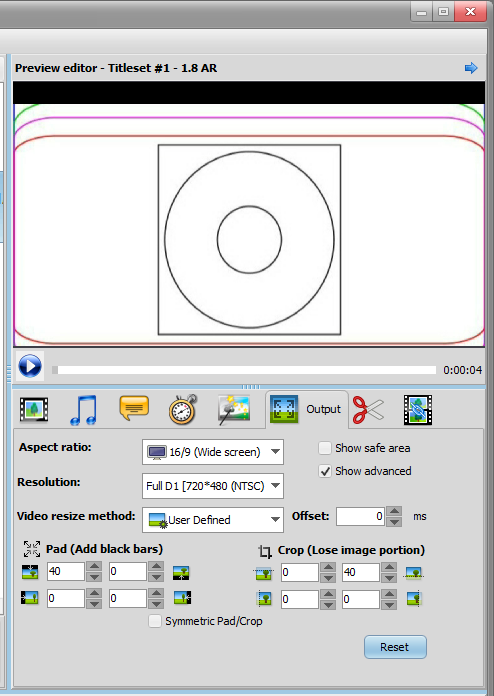Open Video resize method dropdown

click(x=213, y=520)
